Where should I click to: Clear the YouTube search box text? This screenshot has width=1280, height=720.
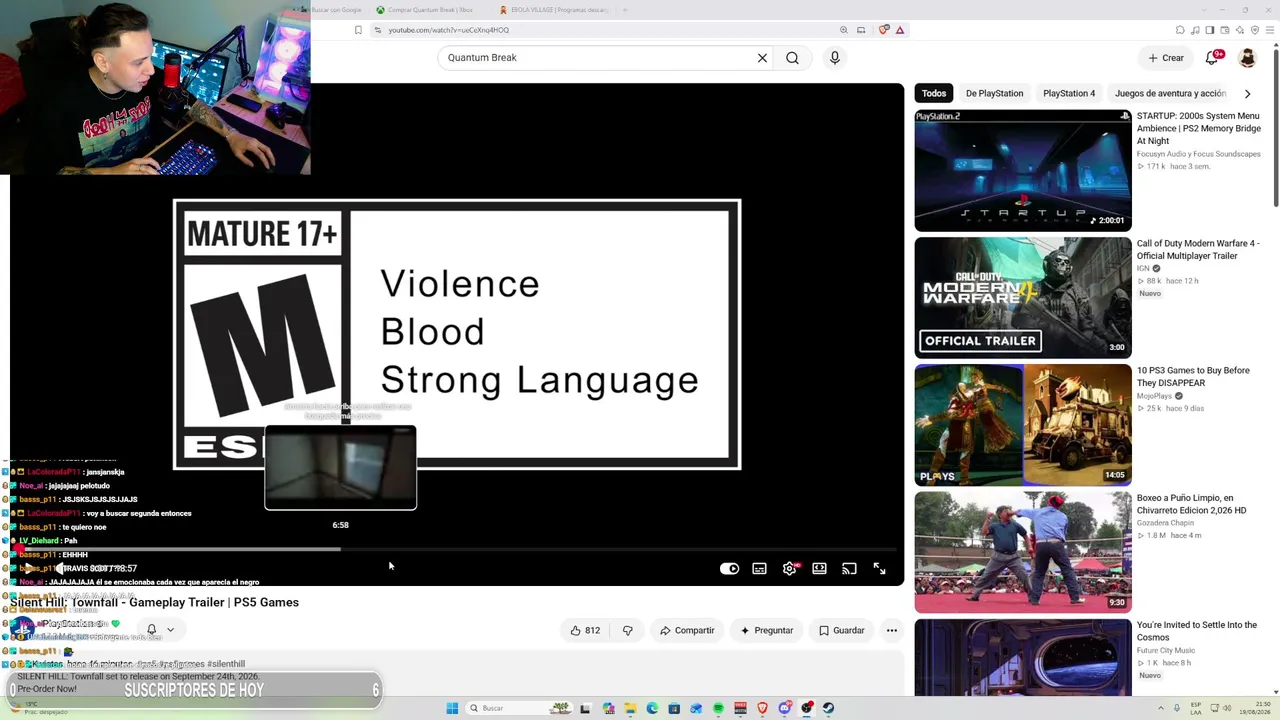[762, 58]
